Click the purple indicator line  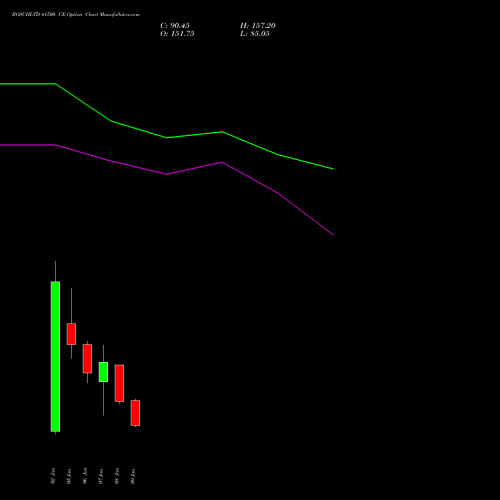pyautogui.click(x=167, y=174)
